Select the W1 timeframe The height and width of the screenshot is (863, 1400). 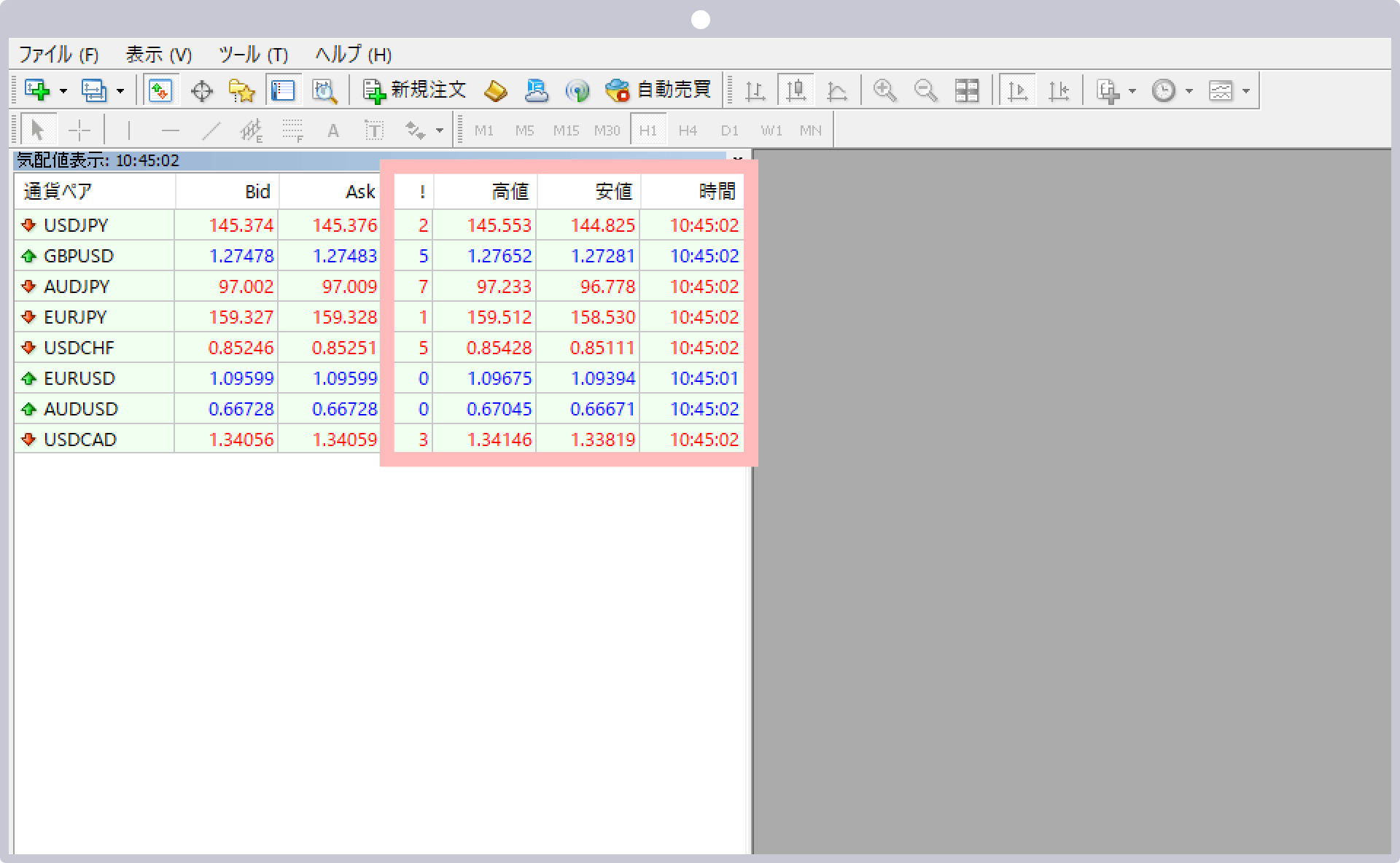point(771,130)
